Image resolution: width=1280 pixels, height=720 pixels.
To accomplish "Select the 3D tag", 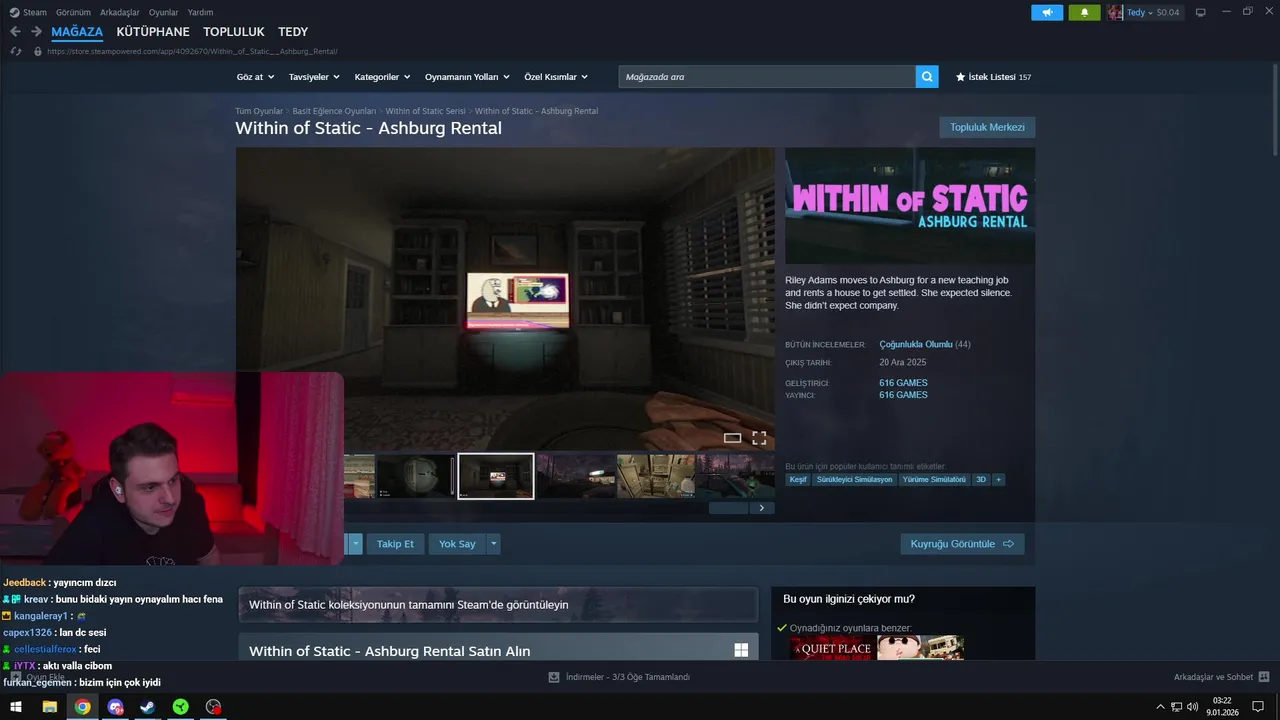I will pyautogui.click(x=981, y=480).
